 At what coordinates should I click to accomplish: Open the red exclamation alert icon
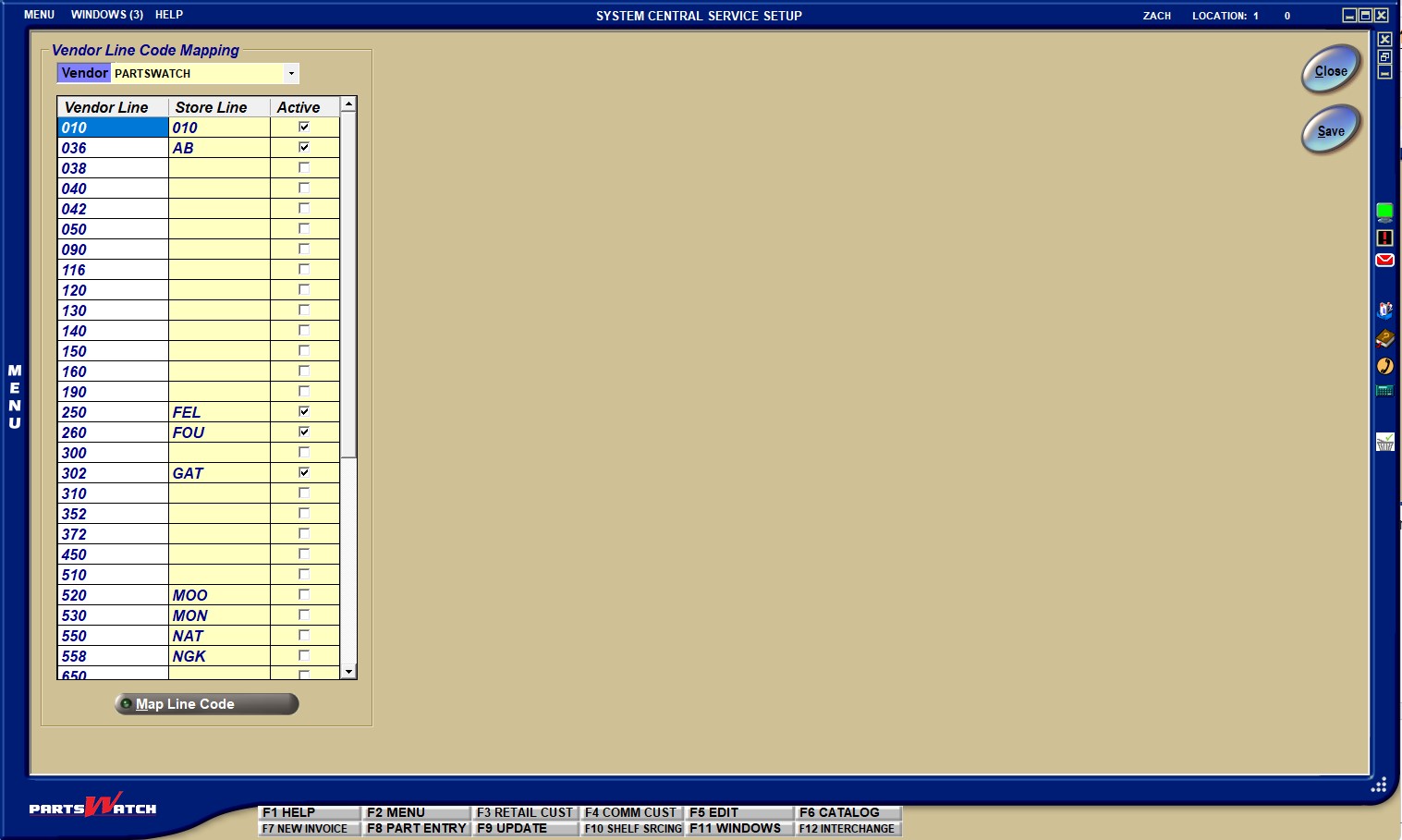(x=1384, y=237)
